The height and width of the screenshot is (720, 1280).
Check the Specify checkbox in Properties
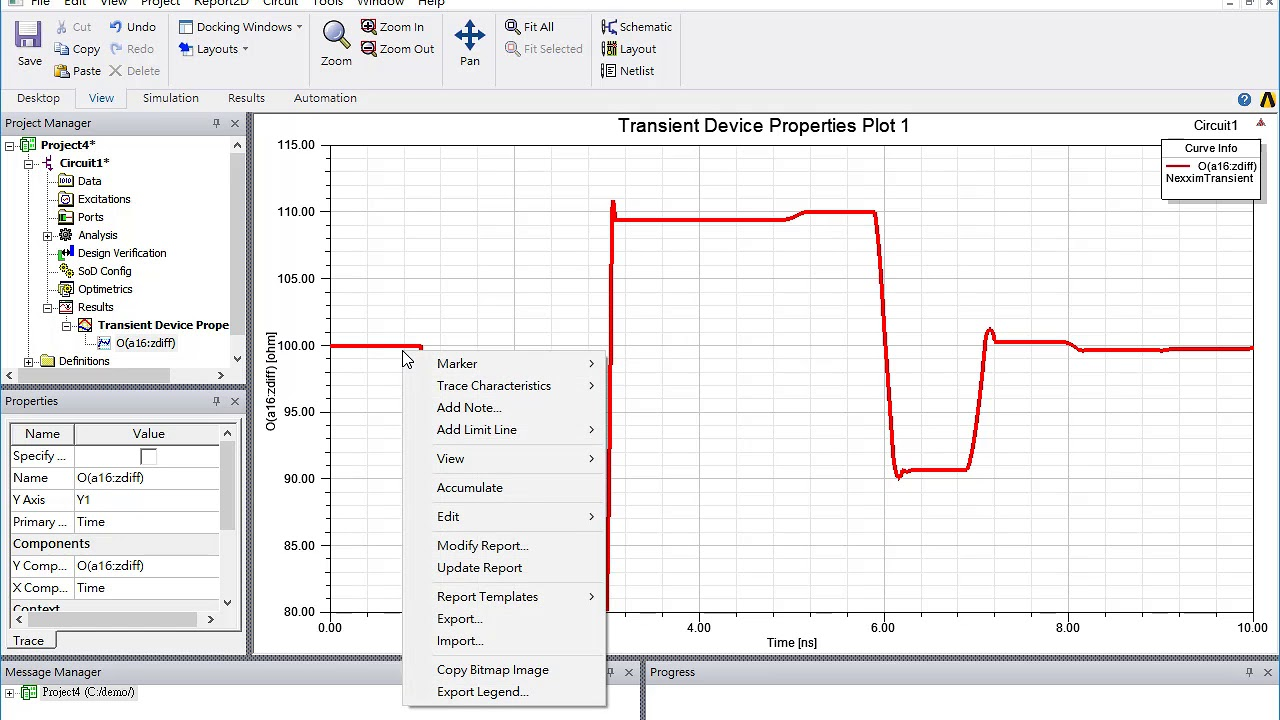(x=148, y=455)
